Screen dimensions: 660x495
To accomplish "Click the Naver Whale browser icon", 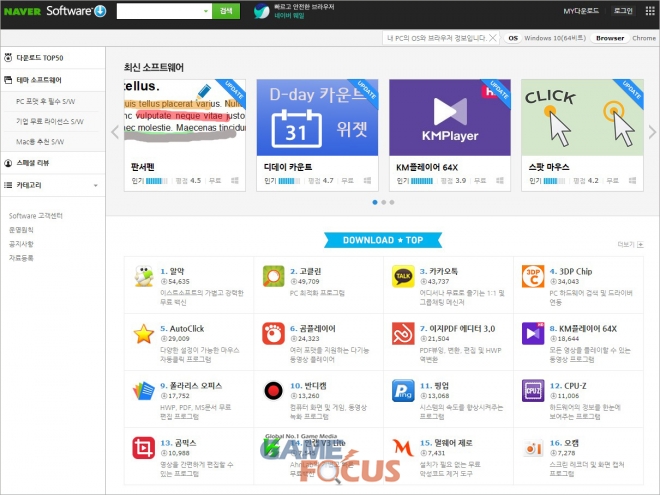I will pyautogui.click(x=261, y=11).
